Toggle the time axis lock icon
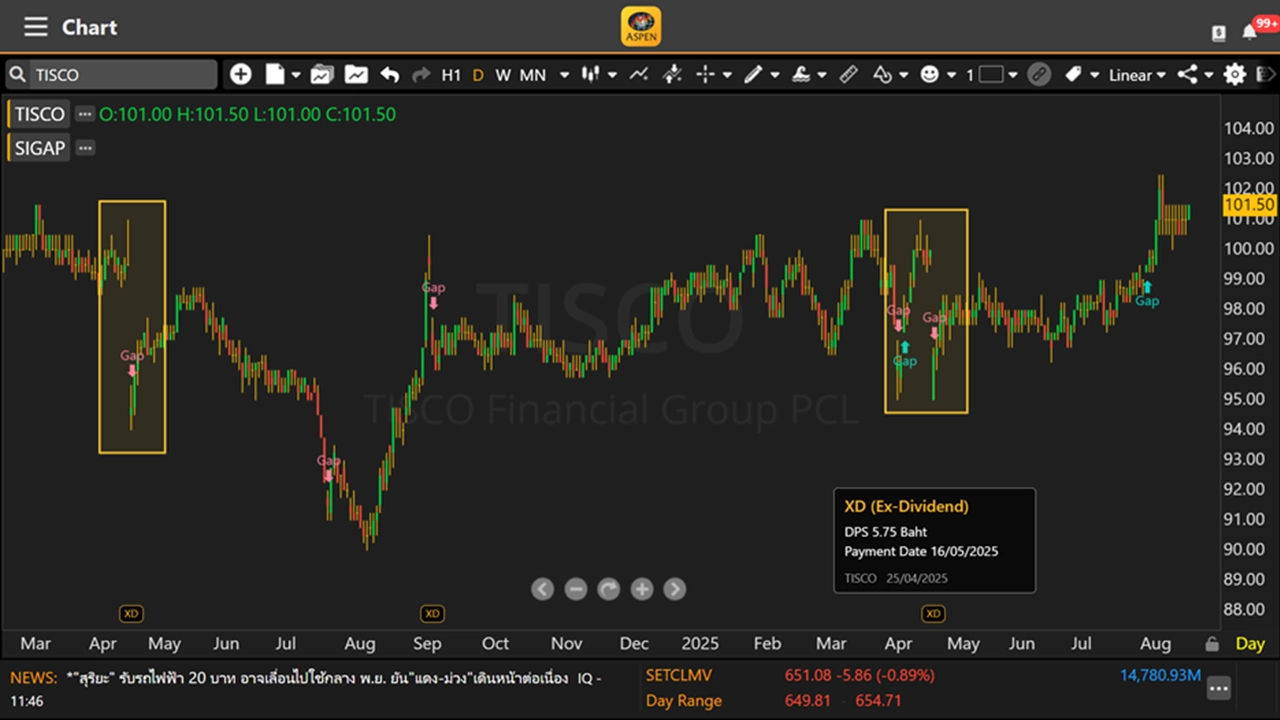 [1212, 644]
